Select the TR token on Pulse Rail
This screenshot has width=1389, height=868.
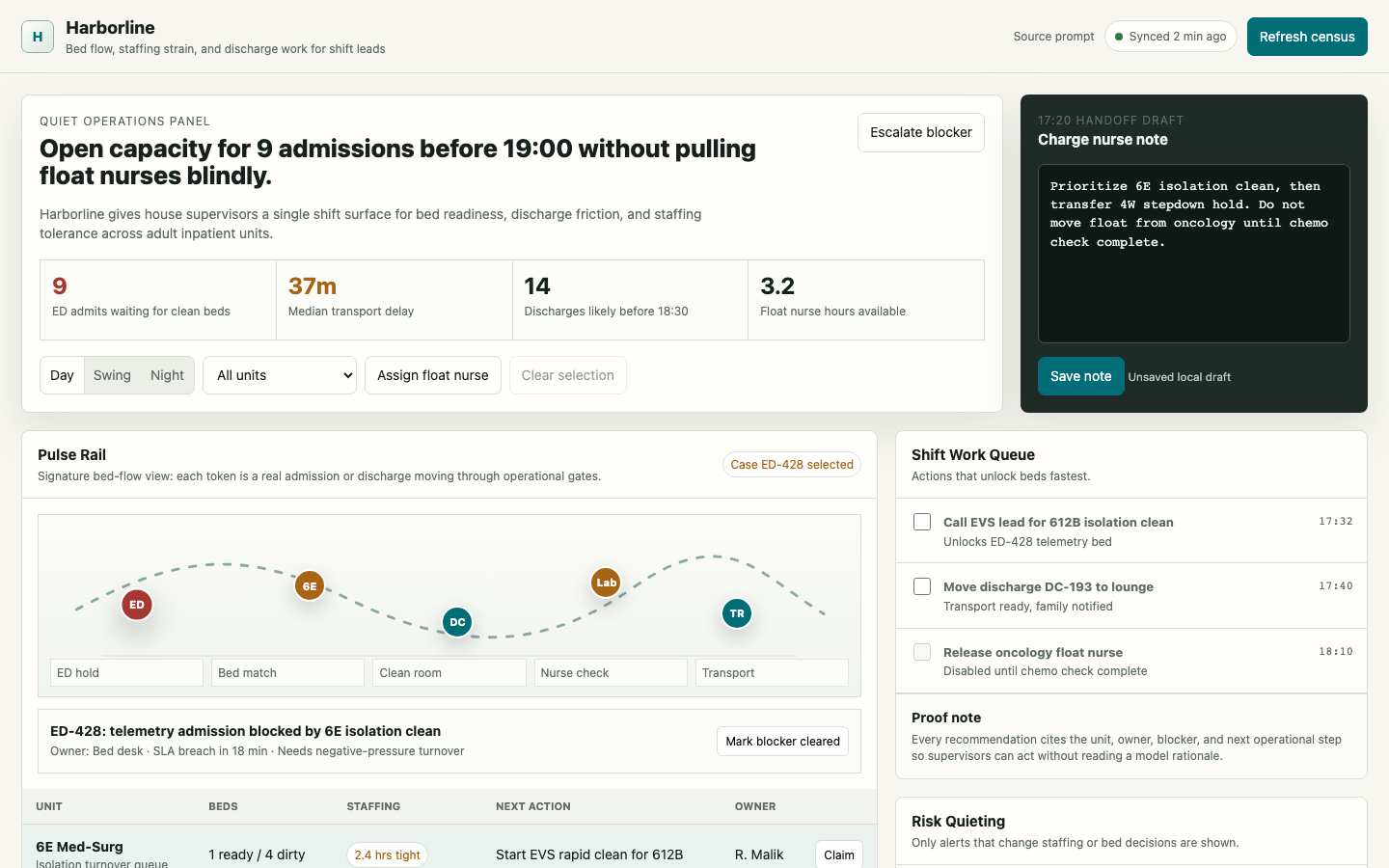point(737,613)
